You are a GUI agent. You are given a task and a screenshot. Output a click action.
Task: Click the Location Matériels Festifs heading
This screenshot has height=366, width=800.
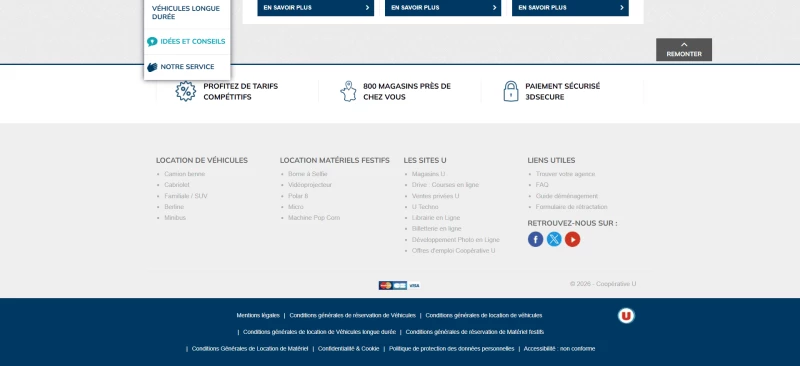point(335,160)
